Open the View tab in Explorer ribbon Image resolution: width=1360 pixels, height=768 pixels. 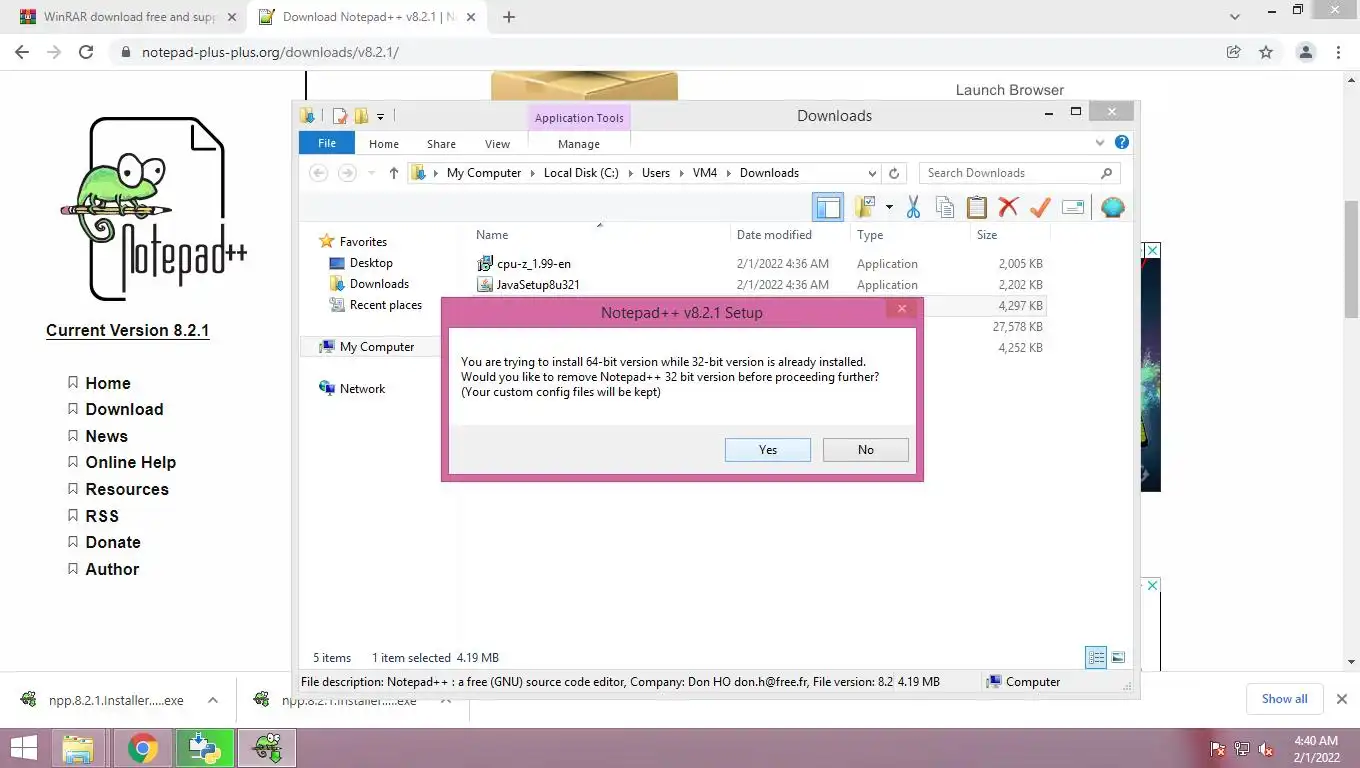497,144
